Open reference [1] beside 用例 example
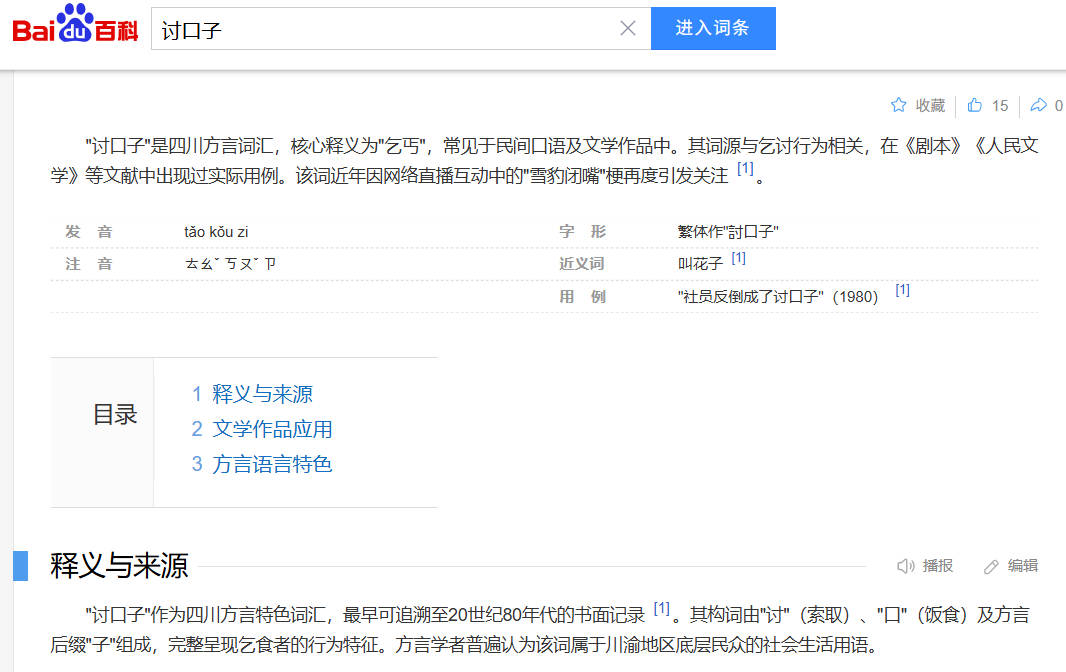This screenshot has height=672, width=1066. coord(902,290)
